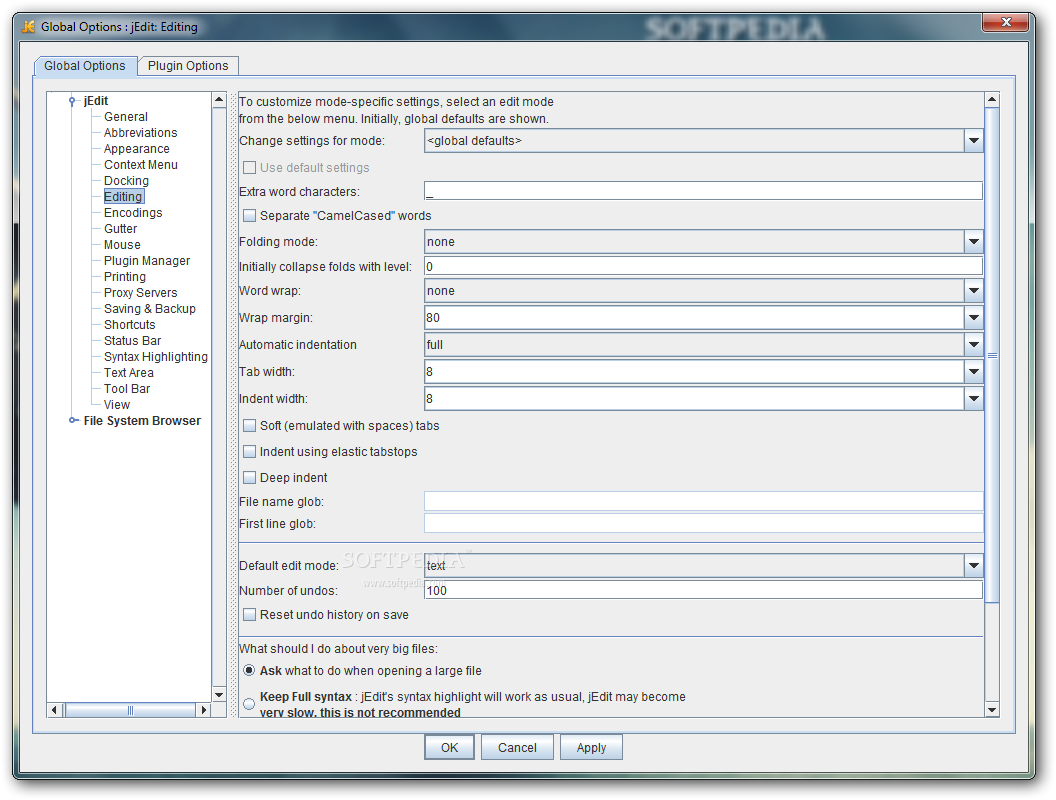This screenshot has height=800, width=1056.
Task: Select Ask what to do radio button
Action: [249, 671]
